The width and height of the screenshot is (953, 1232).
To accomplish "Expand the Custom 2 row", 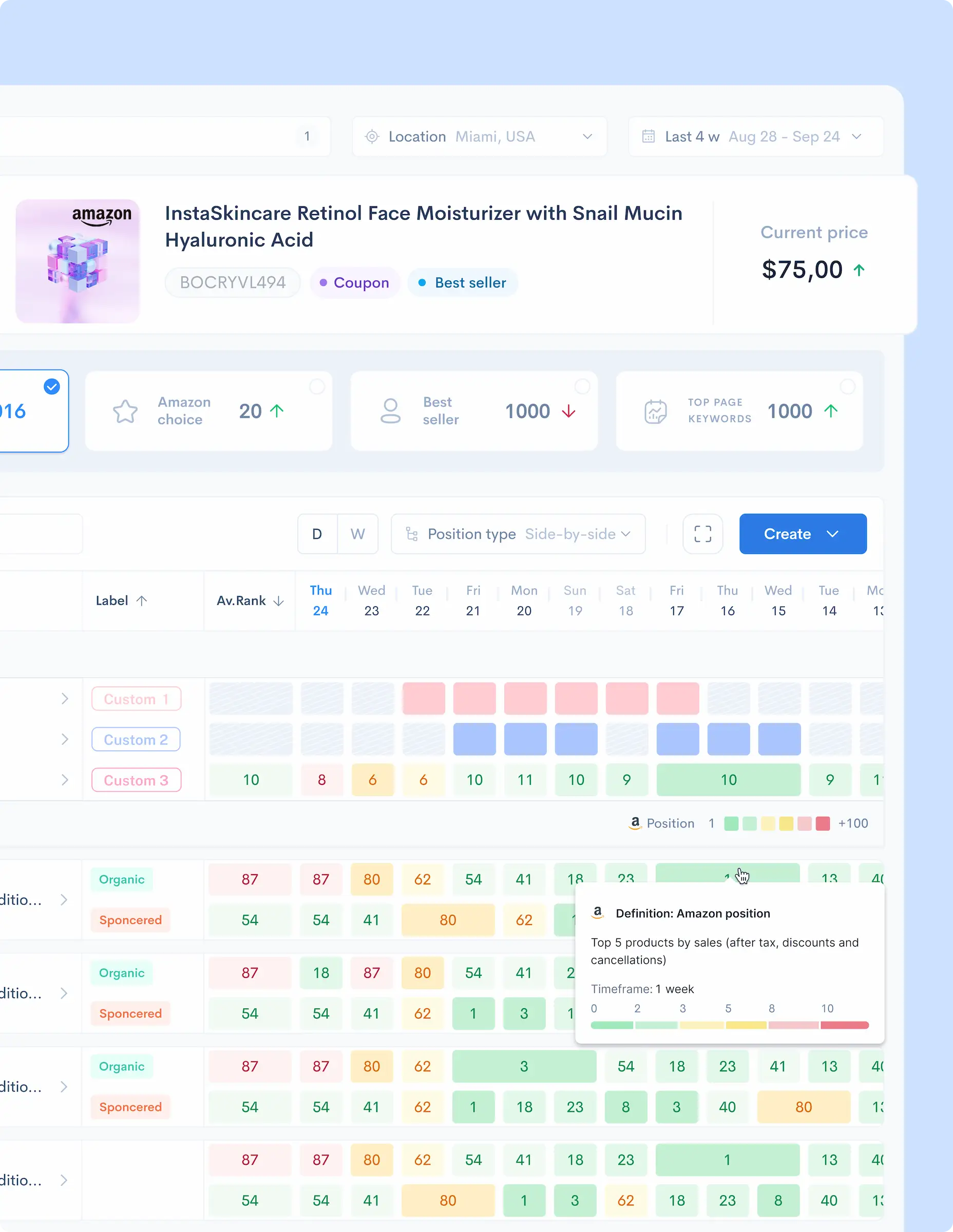I will 65,740.
